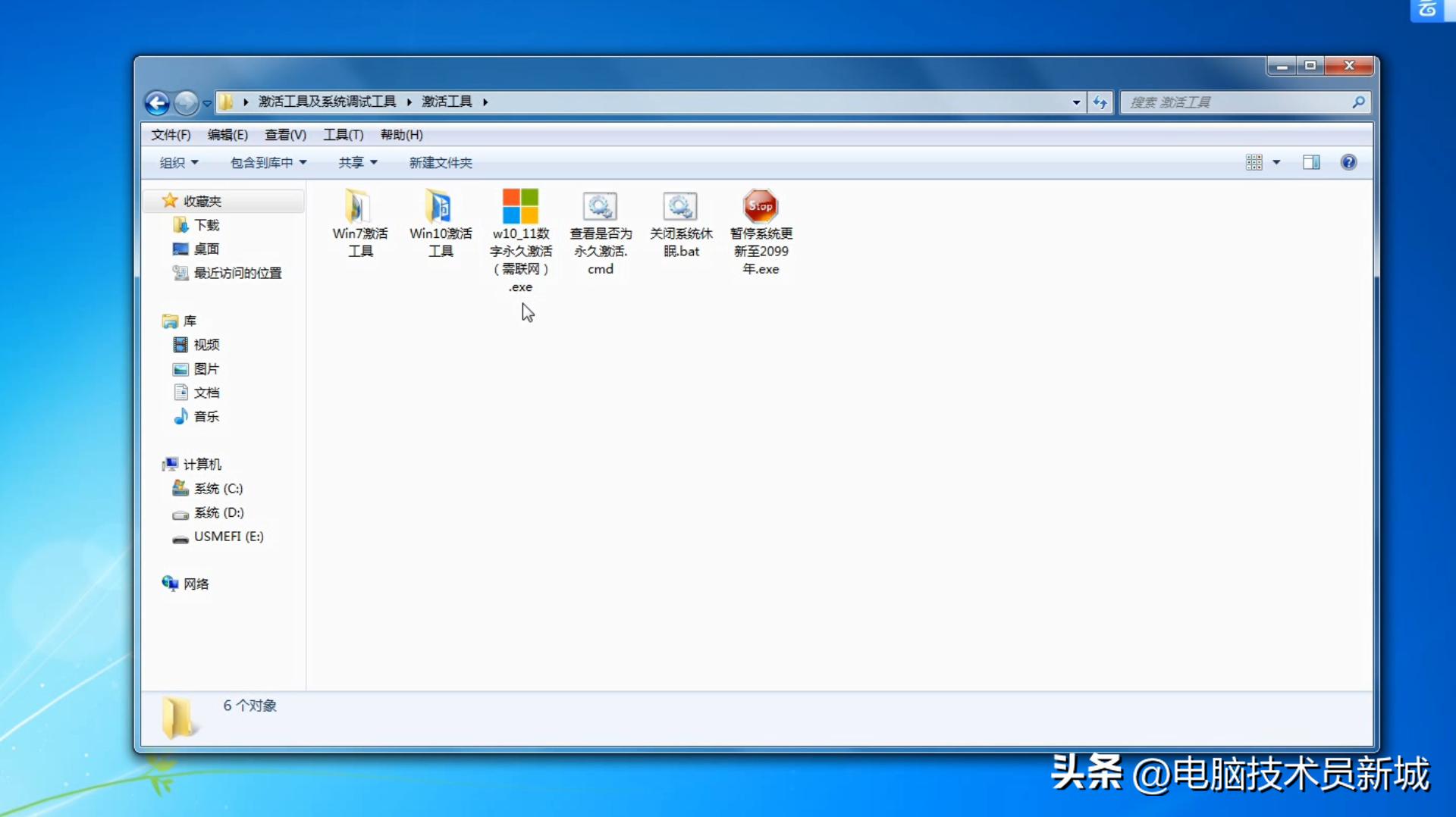The image size is (1456, 817).
Task: Open the 工具(T) menu
Action: pyautogui.click(x=344, y=134)
